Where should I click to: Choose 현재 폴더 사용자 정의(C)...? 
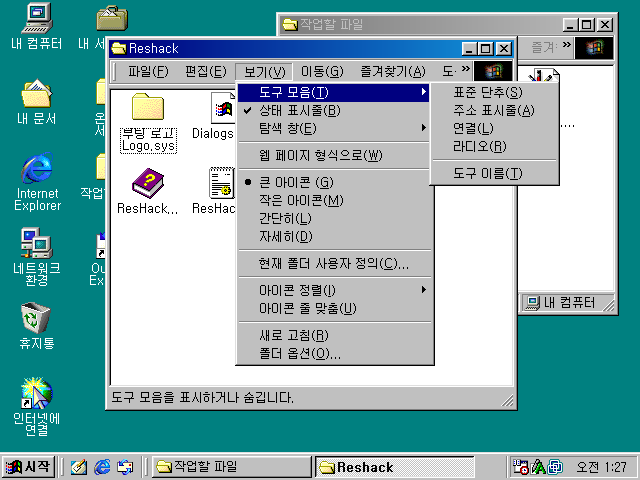click(333, 263)
